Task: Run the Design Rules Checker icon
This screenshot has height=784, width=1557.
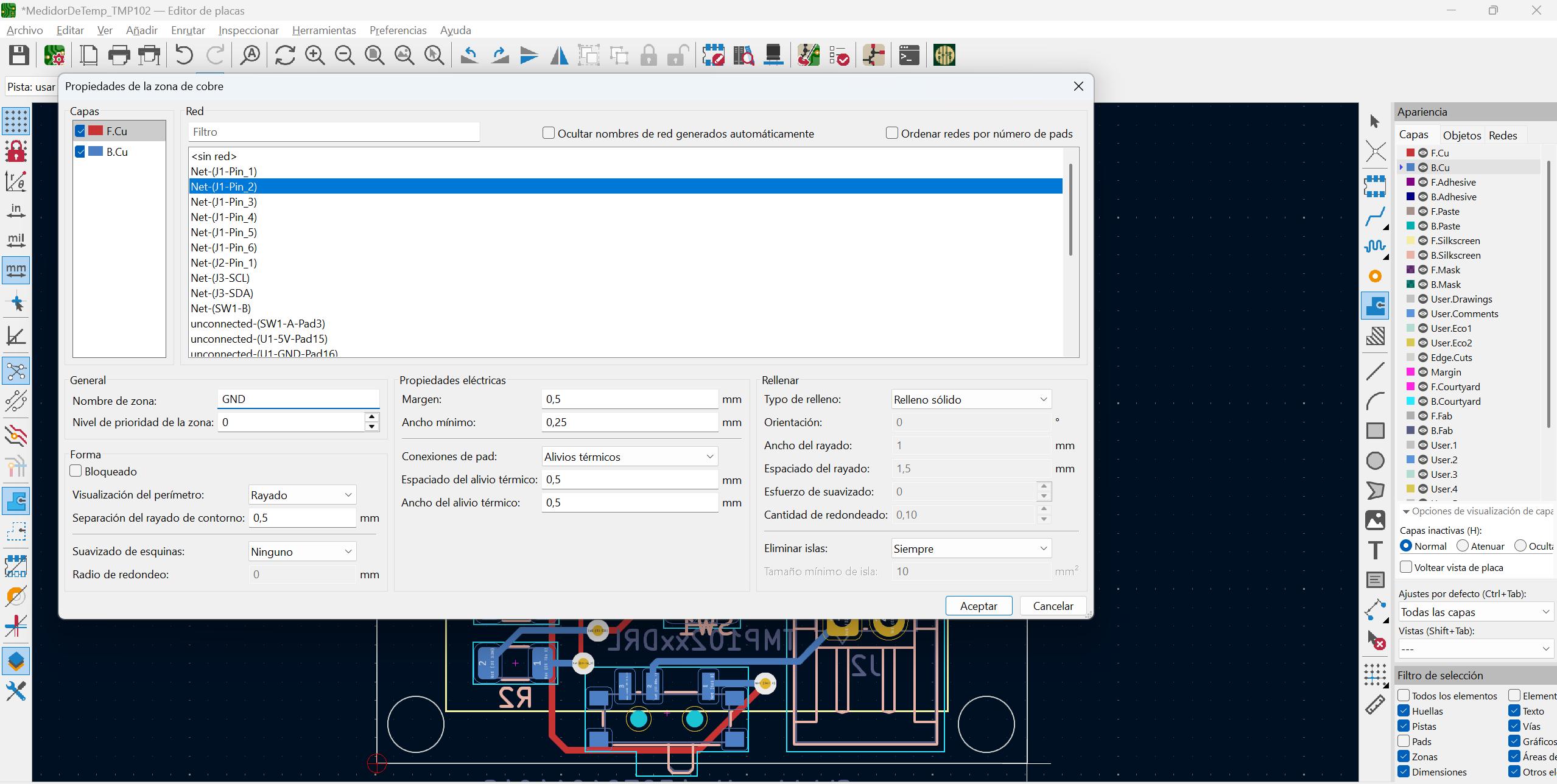Action: (x=839, y=55)
